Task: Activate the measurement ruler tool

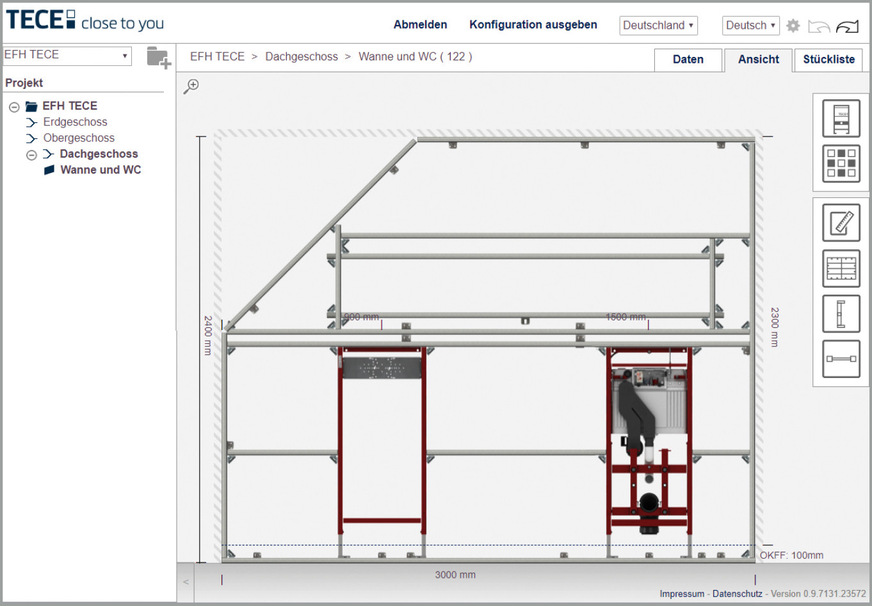Action: (840, 222)
